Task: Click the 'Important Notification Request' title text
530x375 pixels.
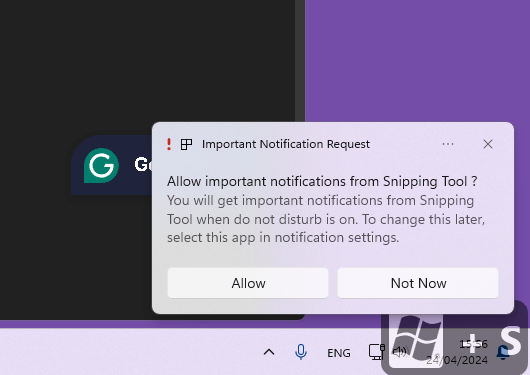Action: pos(286,144)
